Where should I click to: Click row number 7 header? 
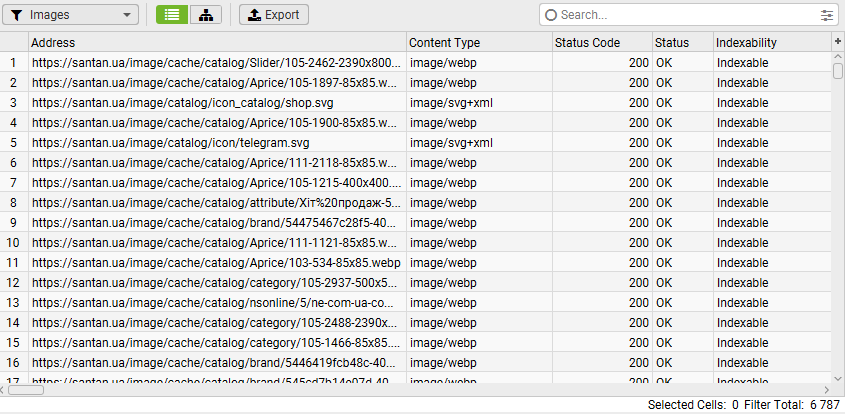pyautogui.click(x=14, y=183)
